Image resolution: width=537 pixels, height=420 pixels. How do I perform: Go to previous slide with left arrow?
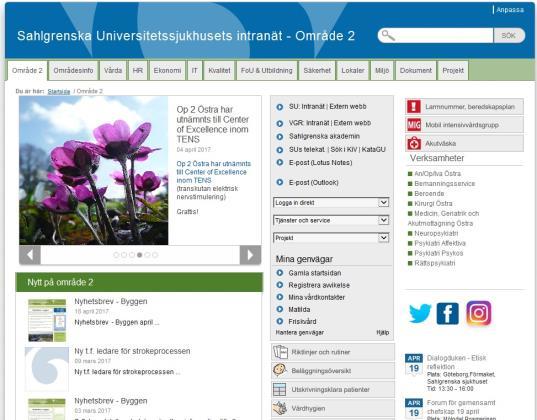pyautogui.click(x=30, y=255)
